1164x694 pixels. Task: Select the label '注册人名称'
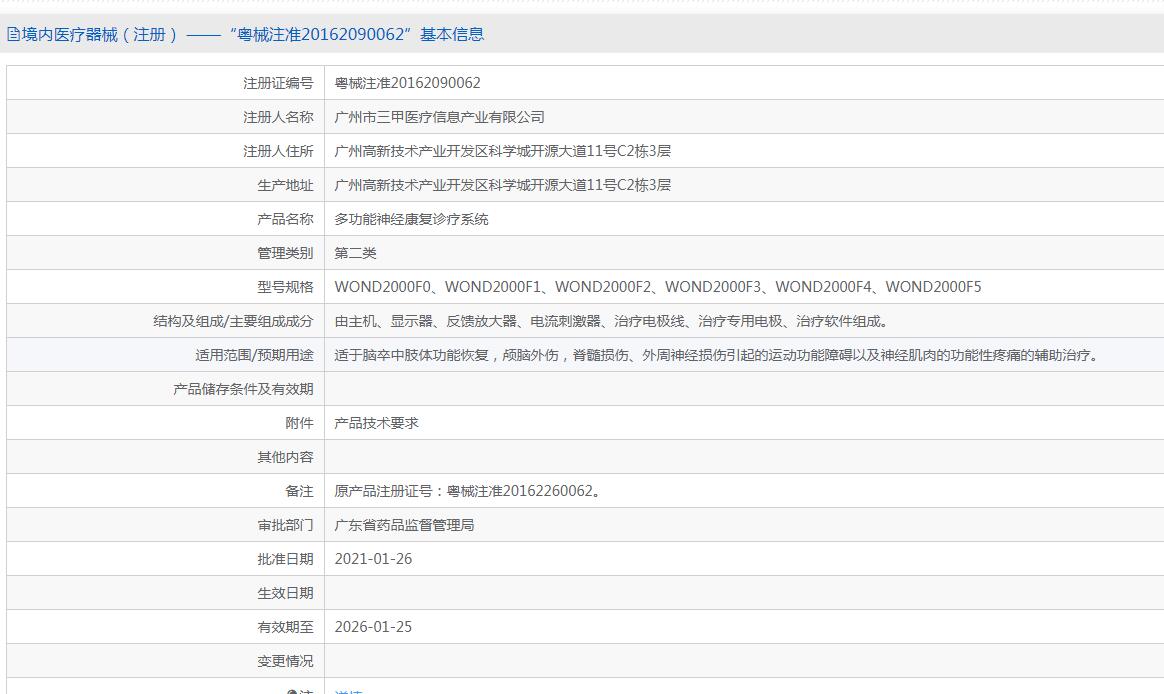coord(278,117)
